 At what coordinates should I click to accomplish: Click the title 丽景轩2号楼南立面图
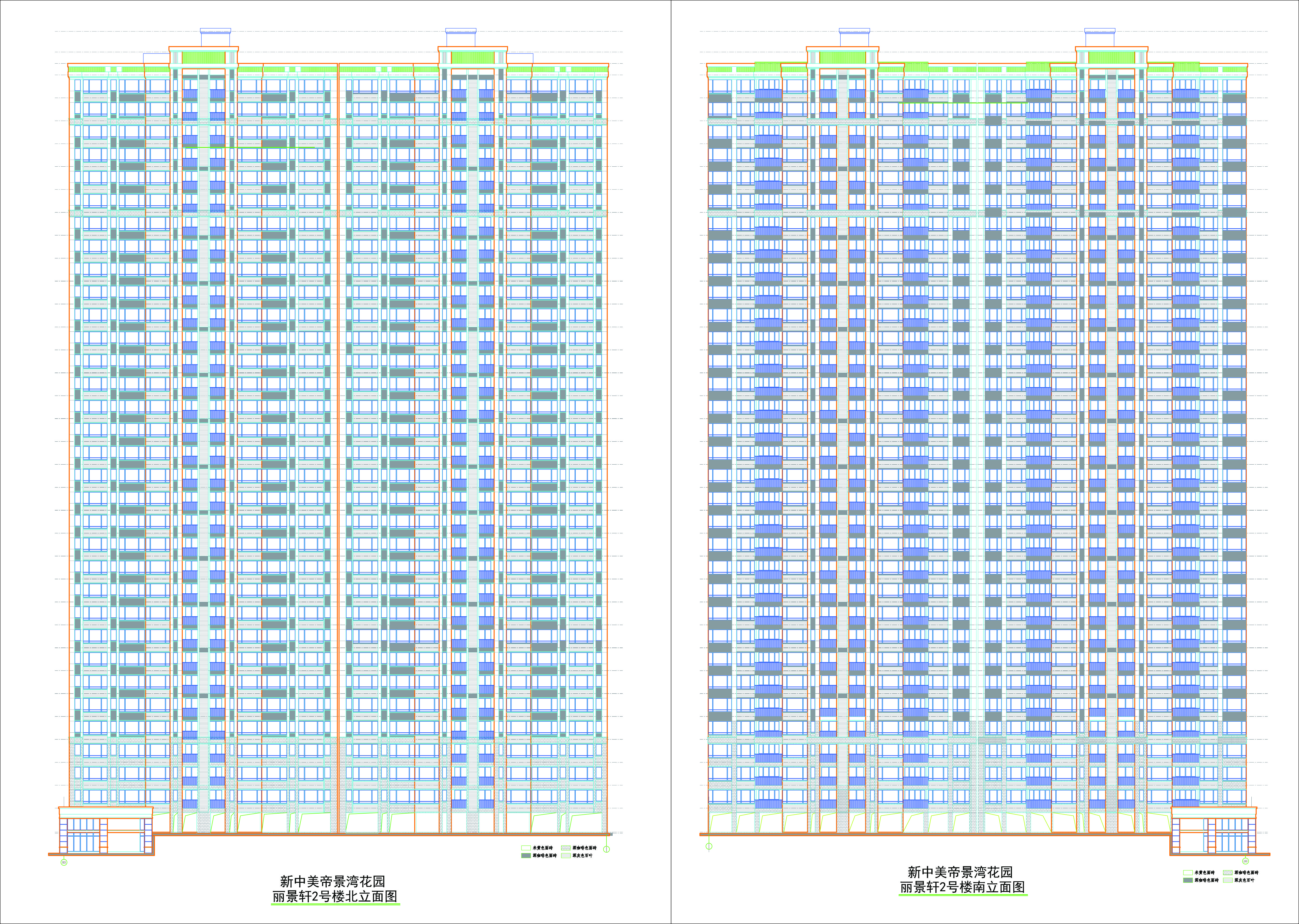coord(962,887)
